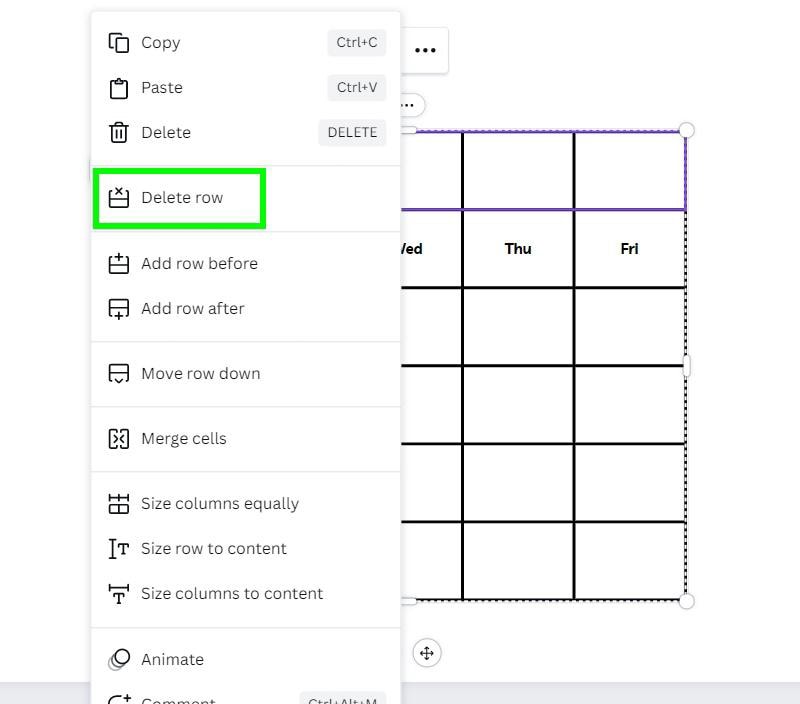Click the Delete row icon
Screen dimensions: 800x704
click(x=119, y=197)
